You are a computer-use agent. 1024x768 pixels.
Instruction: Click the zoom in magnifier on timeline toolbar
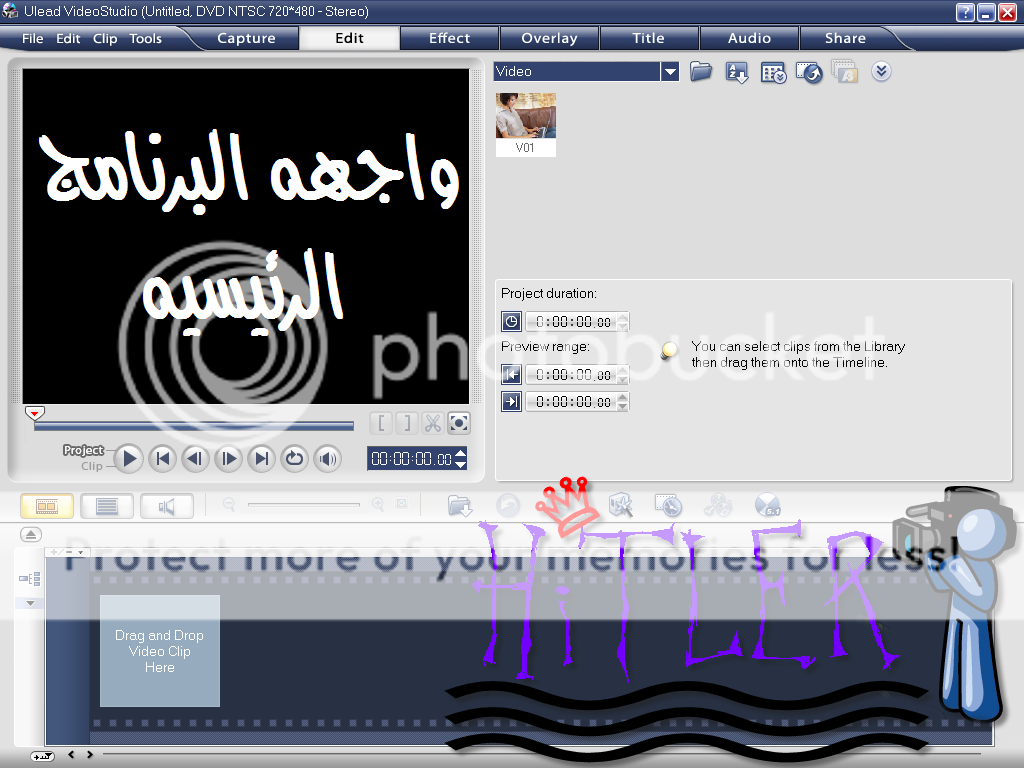coord(377,504)
